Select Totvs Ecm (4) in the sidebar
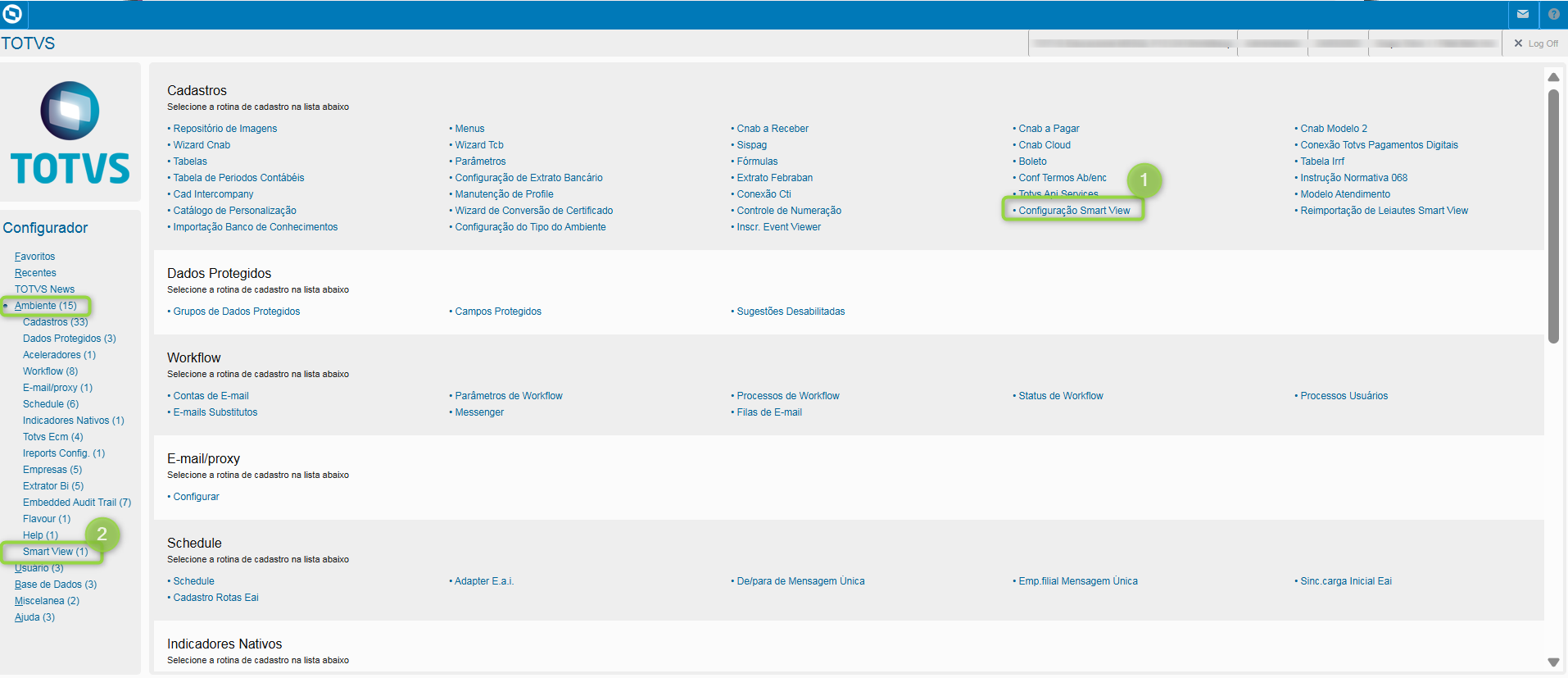The image size is (1568, 678). click(53, 437)
